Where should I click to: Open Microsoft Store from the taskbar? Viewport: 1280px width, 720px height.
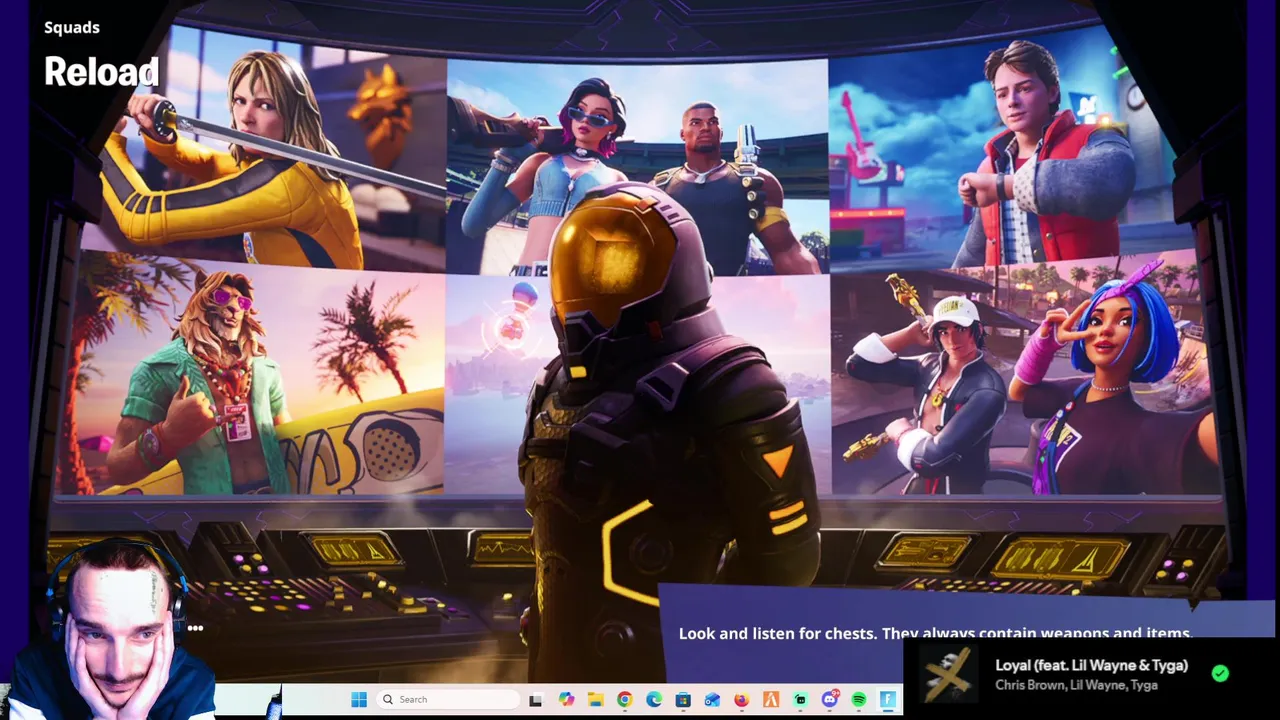click(x=683, y=699)
